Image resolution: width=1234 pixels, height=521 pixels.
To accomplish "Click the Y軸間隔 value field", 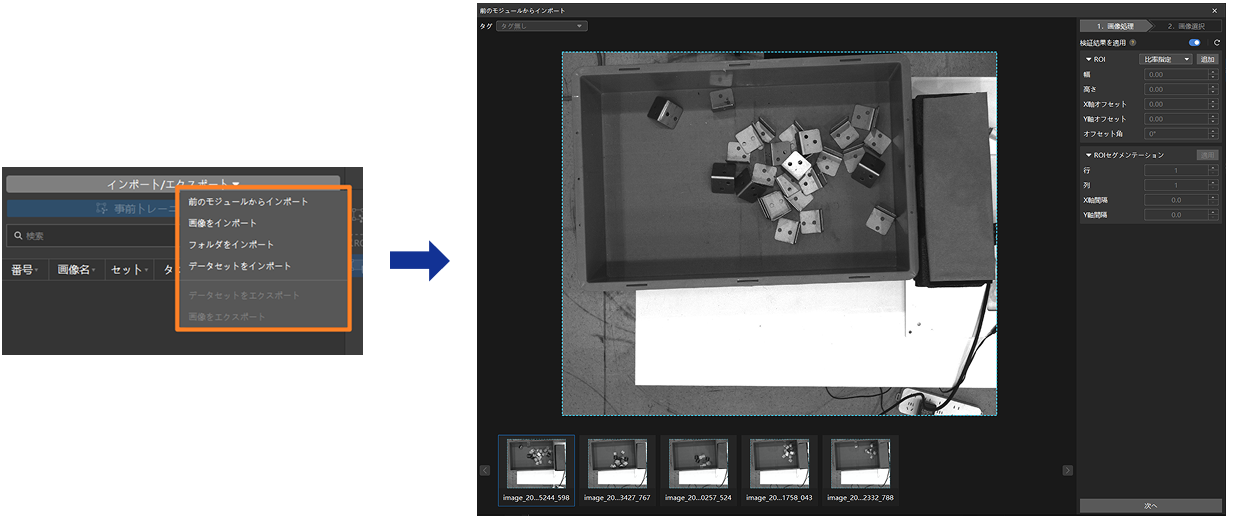I will pos(1176,214).
